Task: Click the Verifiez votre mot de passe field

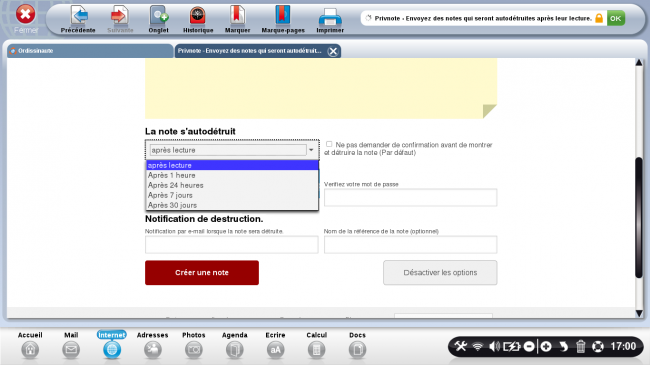Action: coord(410,197)
